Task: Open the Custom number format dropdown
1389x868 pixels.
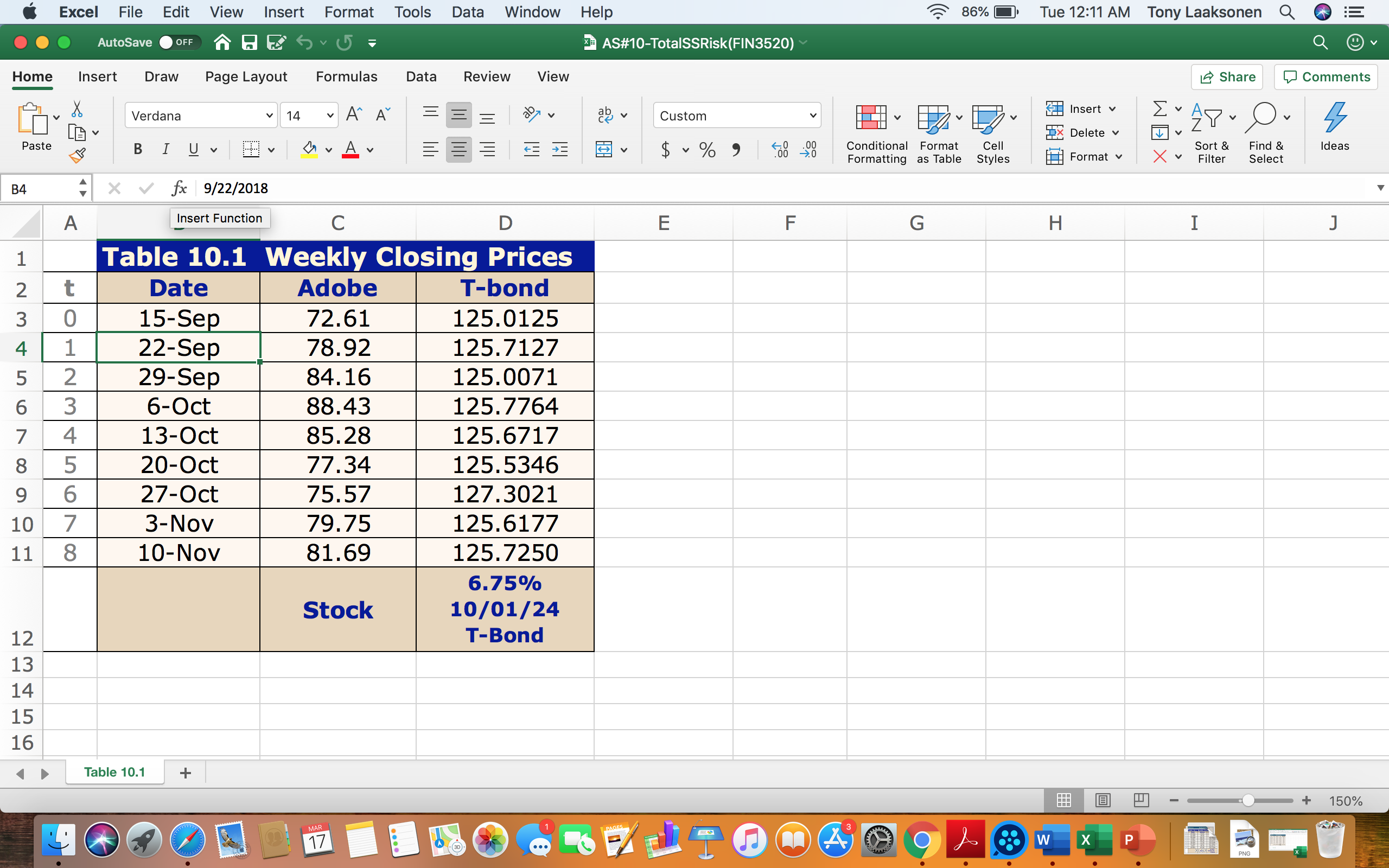Action: [x=736, y=115]
